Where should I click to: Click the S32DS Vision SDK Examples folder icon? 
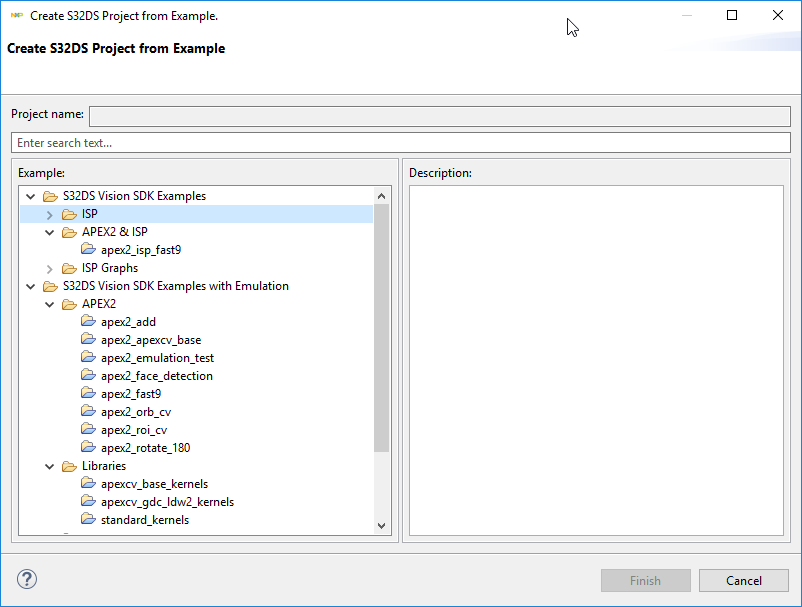click(x=50, y=196)
